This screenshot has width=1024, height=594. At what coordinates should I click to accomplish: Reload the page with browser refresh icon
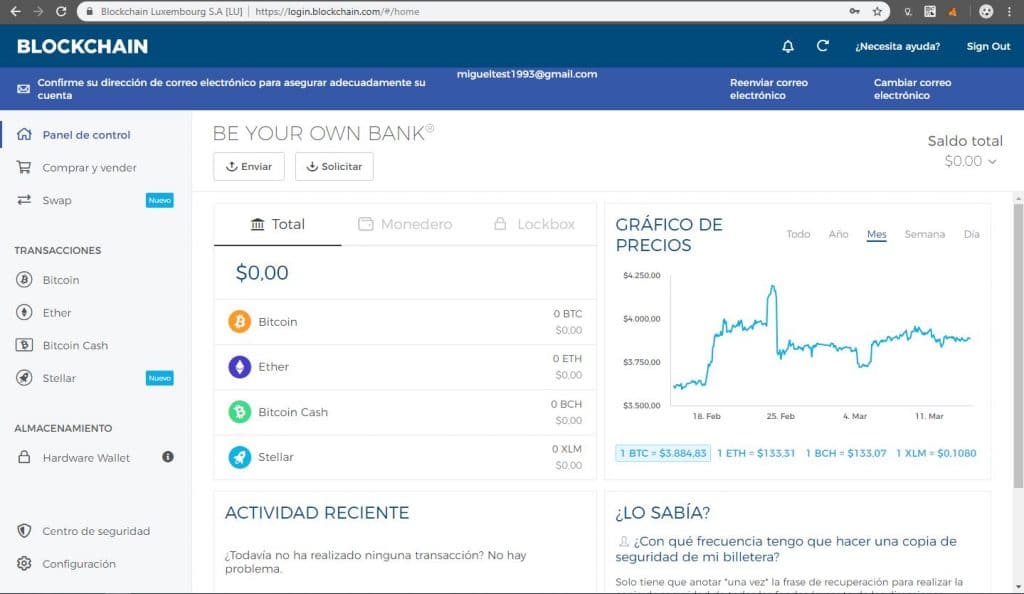point(61,11)
